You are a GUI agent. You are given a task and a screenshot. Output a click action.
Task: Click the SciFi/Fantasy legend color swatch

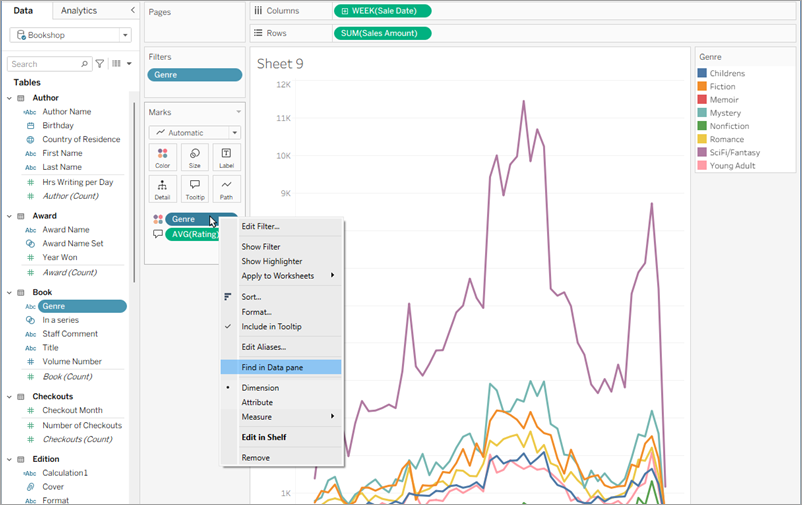pyautogui.click(x=703, y=152)
